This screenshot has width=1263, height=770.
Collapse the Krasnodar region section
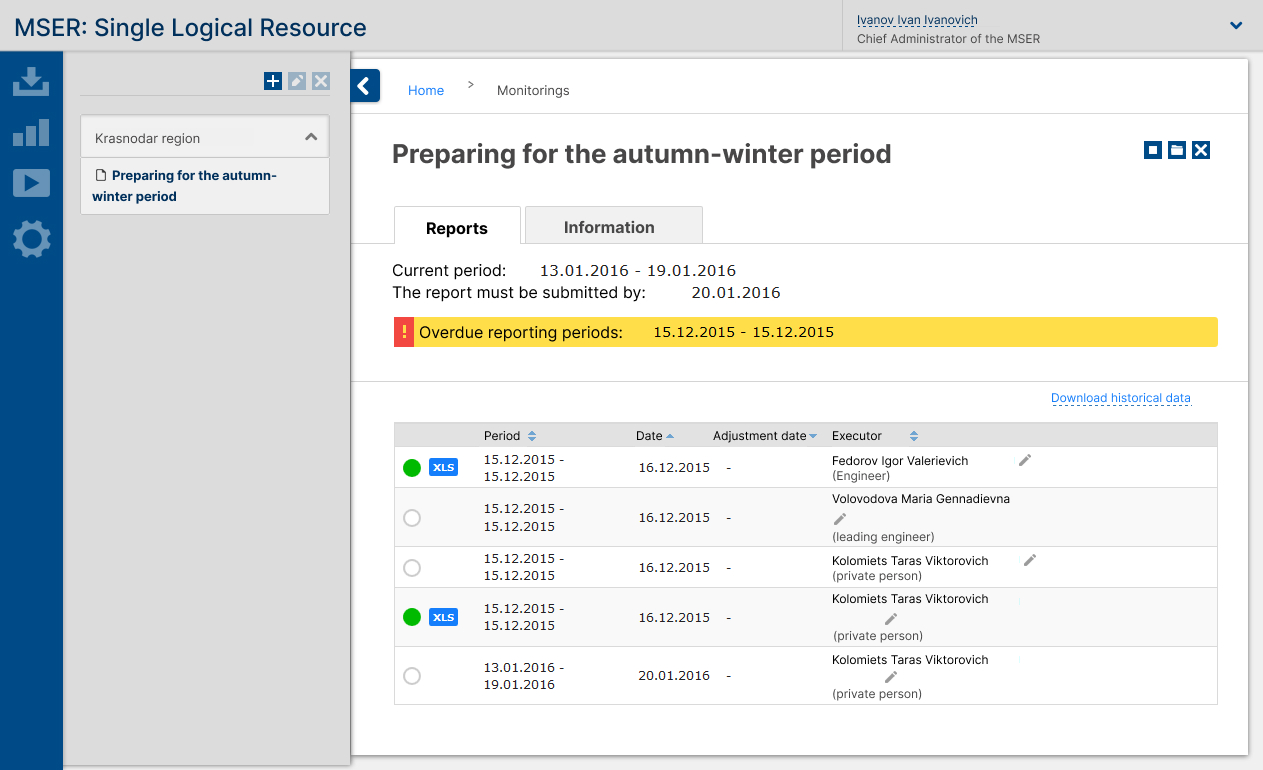click(311, 138)
